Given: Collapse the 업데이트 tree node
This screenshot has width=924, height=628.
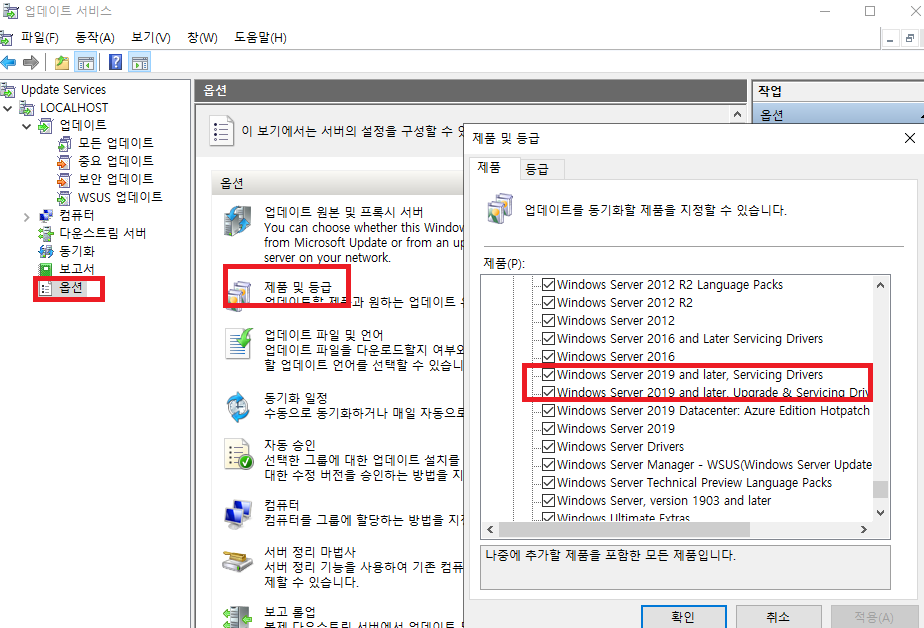Looking at the screenshot, I should (x=27, y=126).
